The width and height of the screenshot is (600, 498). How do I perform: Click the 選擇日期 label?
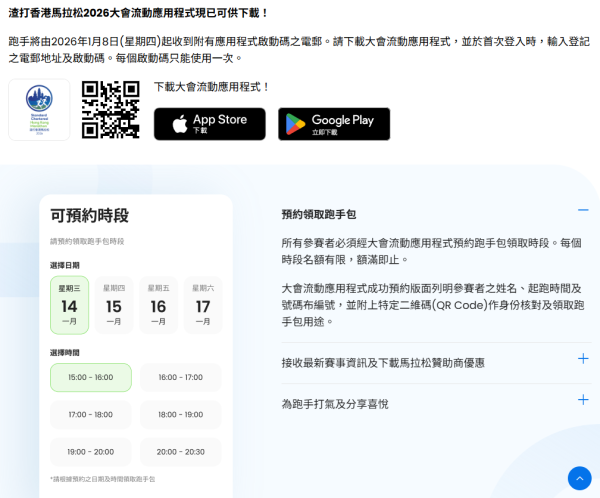coord(65,265)
